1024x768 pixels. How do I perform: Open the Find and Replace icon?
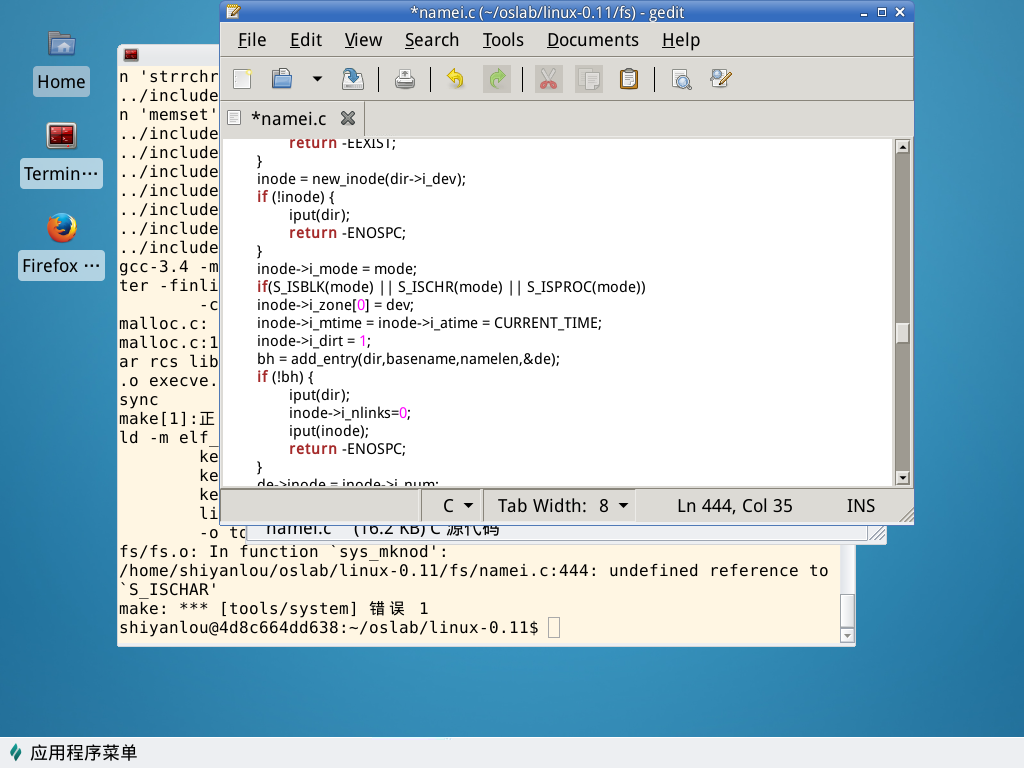[721, 79]
